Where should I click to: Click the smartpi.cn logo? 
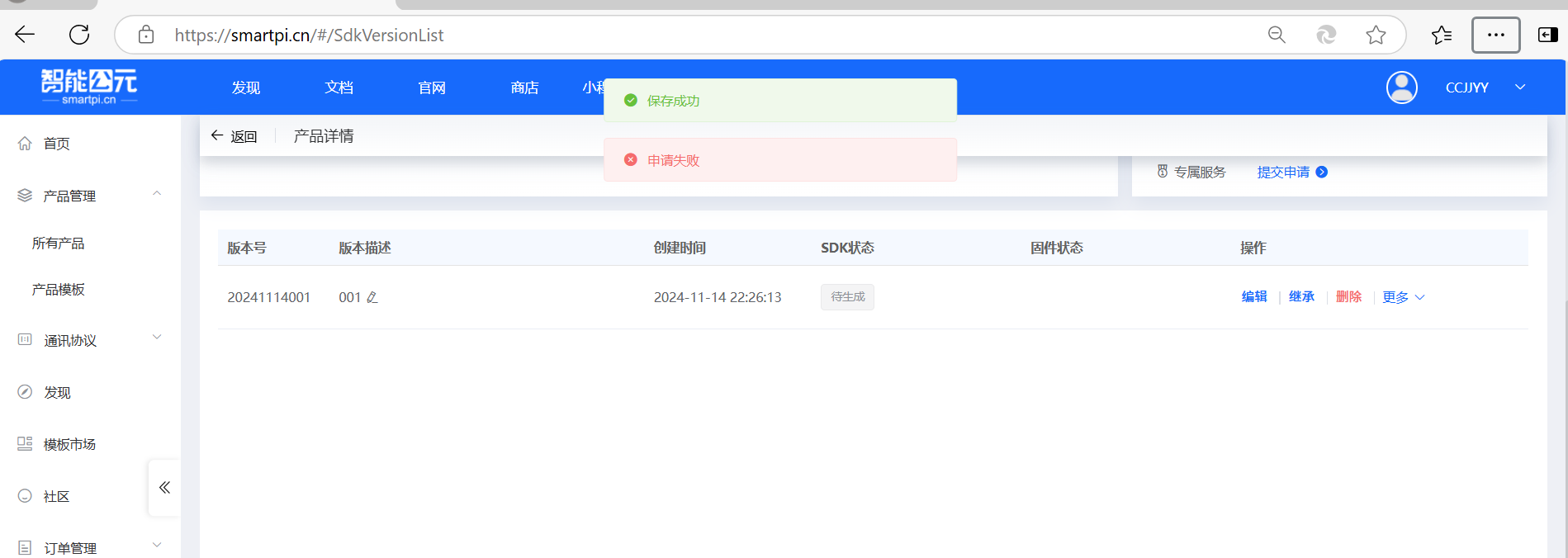89,87
